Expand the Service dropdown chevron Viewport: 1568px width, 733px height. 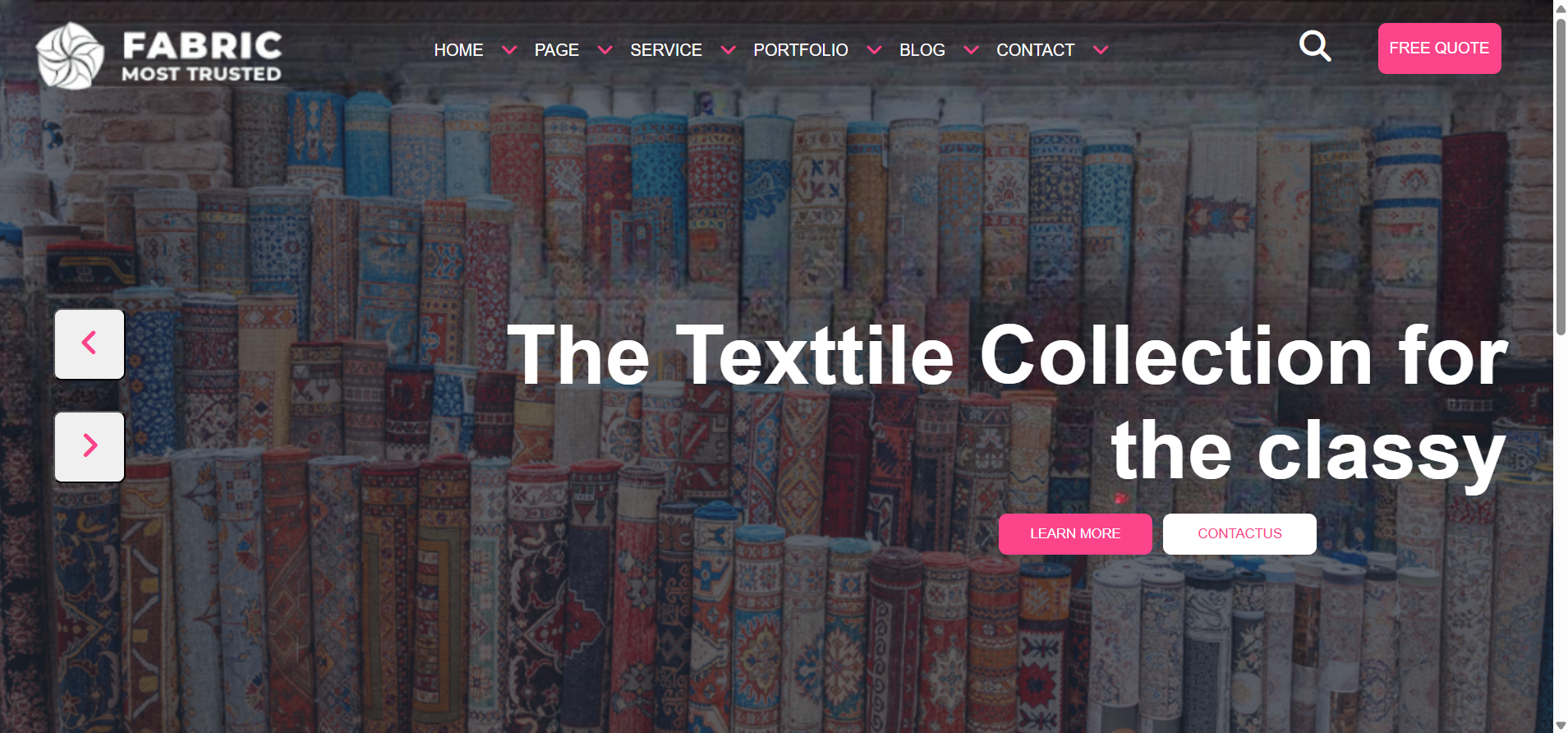[728, 50]
